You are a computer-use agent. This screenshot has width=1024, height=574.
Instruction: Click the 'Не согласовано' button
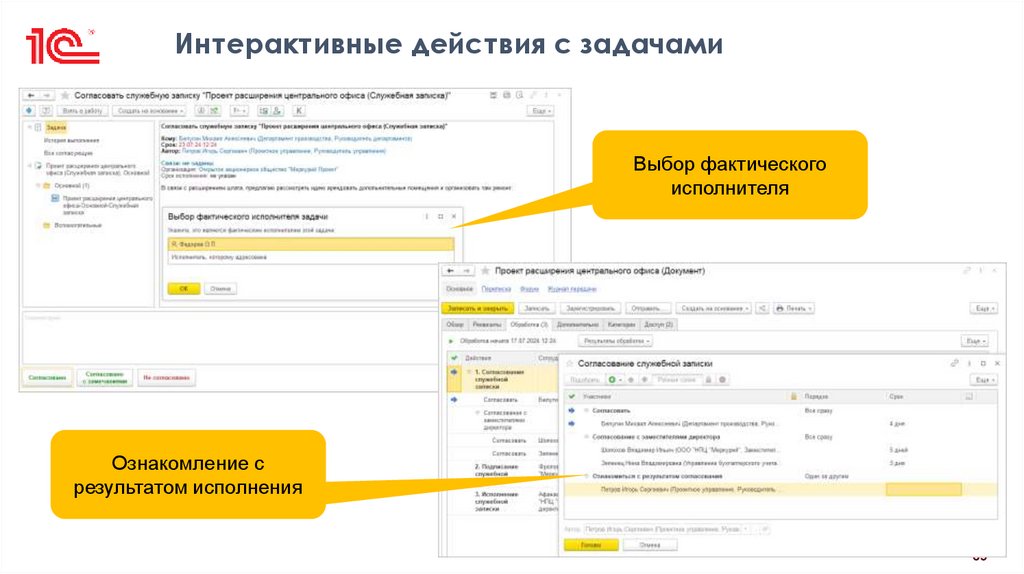(x=167, y=377)
